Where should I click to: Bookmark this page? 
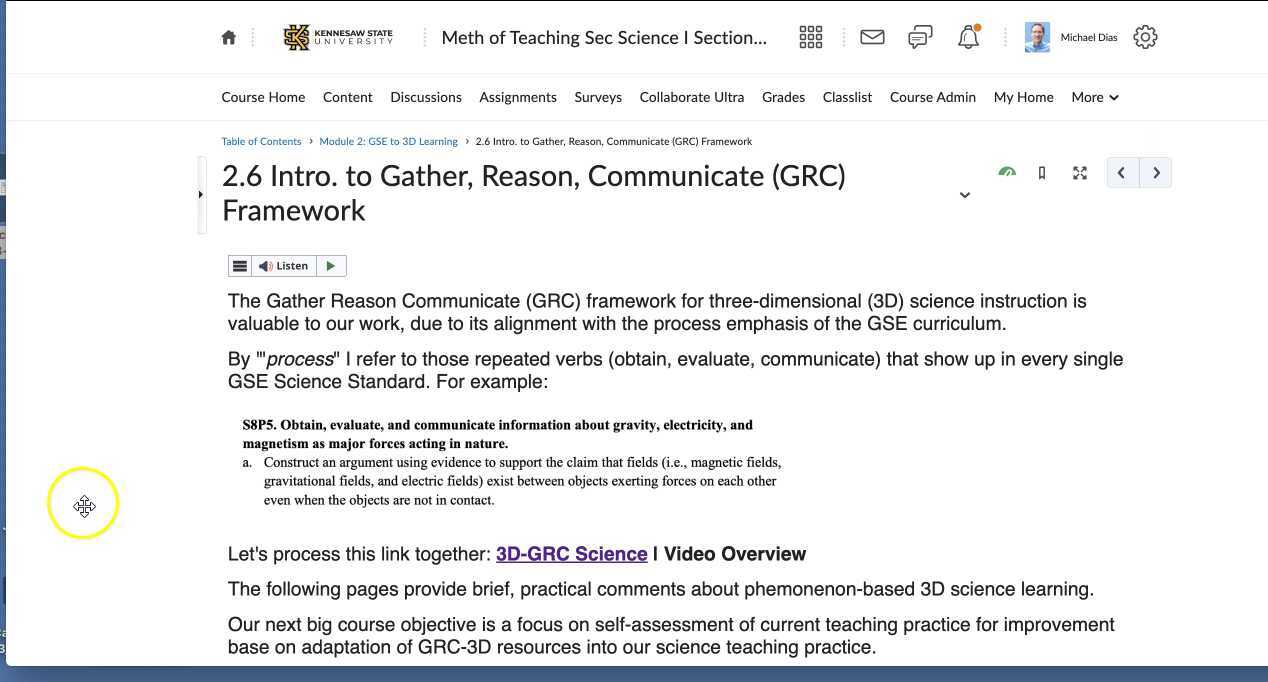(x=1041, y=172)
